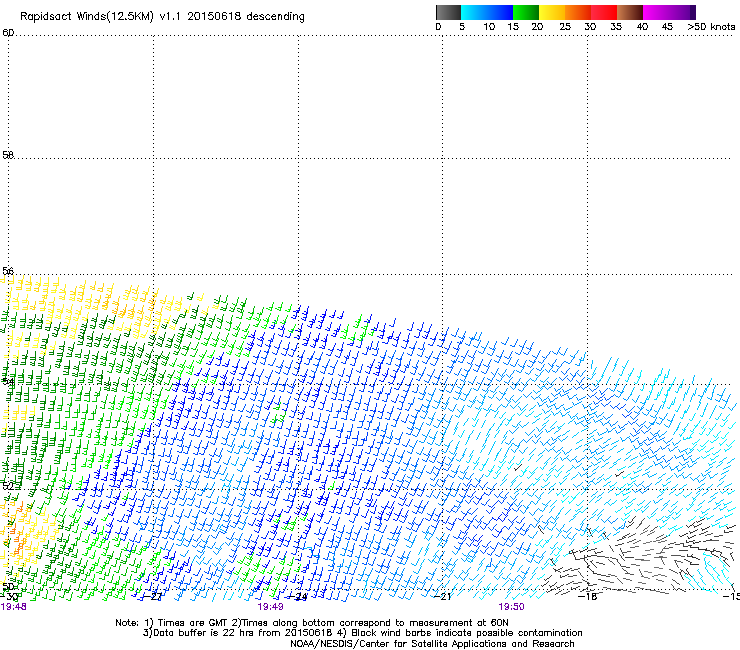Screen dimensions: 740x650
Task: Click the '10' legend scale label
Action: tap(489, 27)
